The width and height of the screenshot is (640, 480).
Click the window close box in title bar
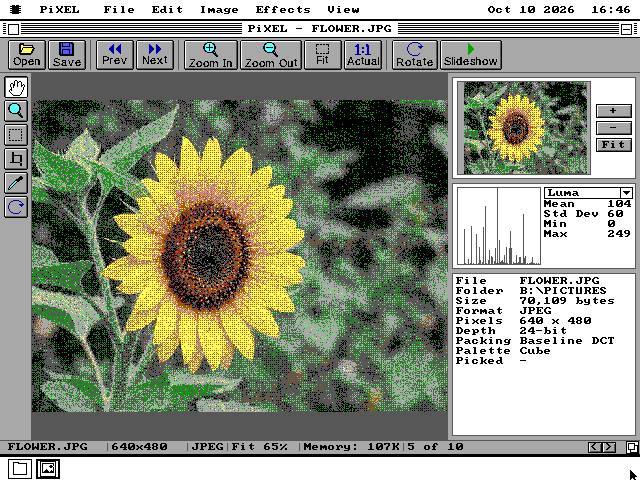tap(13, 29)
